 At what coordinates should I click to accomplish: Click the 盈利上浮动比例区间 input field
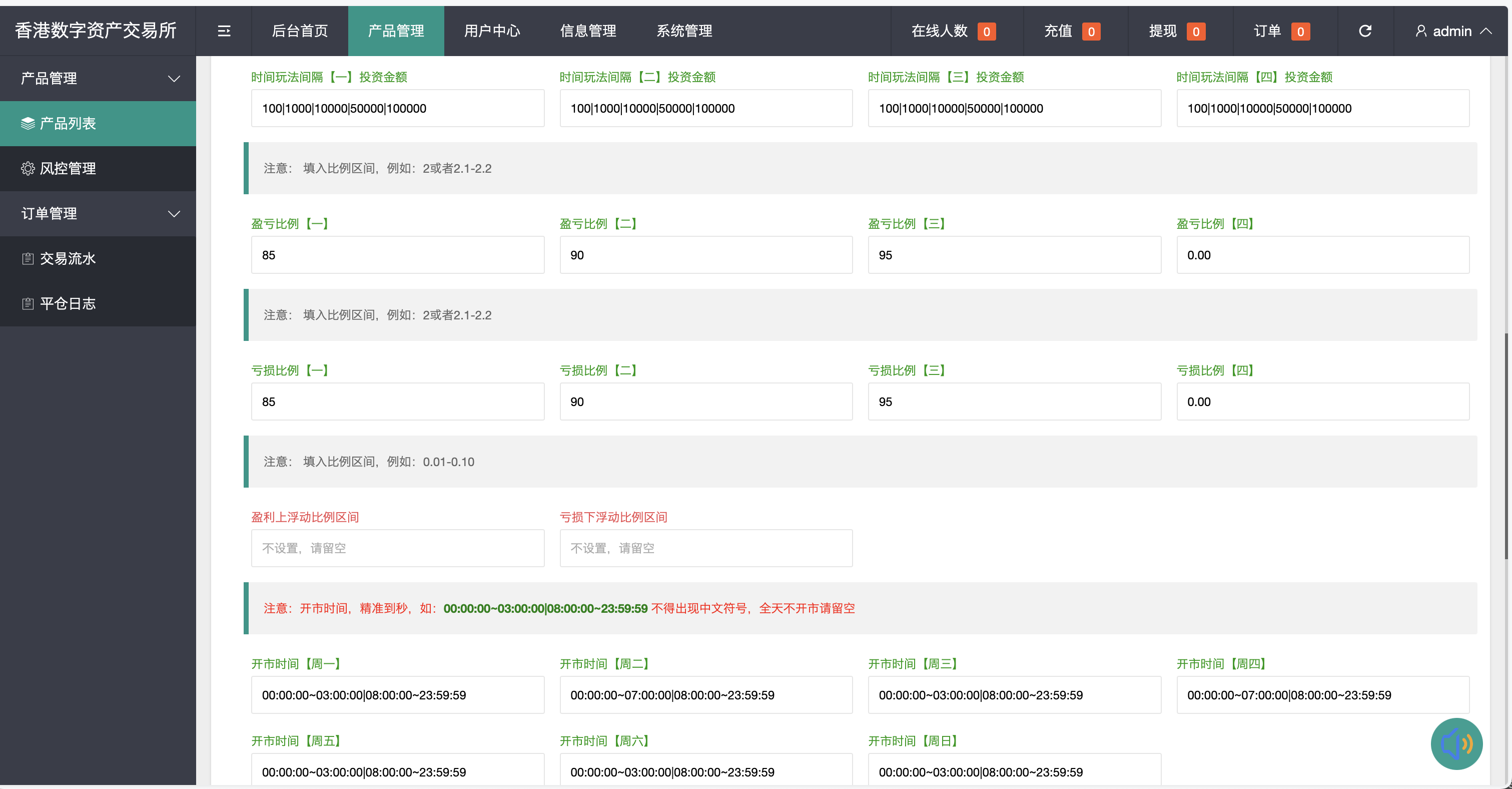[397, 548]
